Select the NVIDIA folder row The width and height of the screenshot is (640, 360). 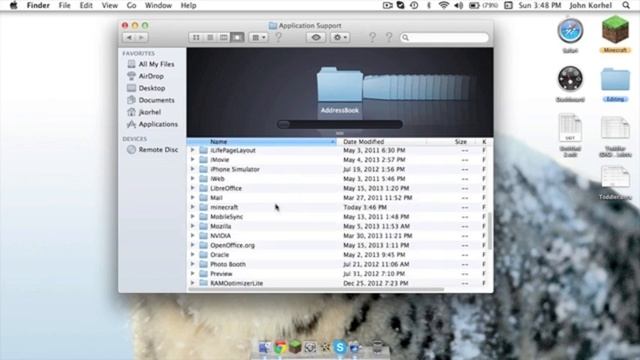click(337, 236)
